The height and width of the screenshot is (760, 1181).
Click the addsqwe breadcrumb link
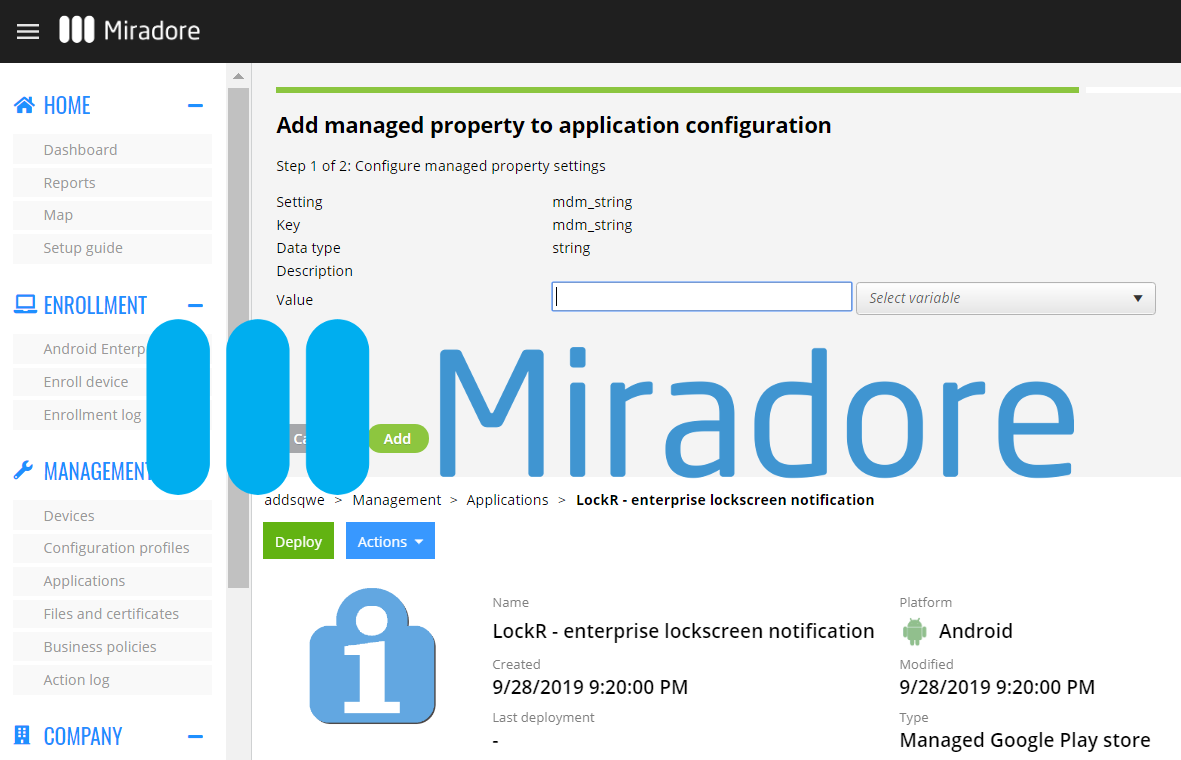tap(294, 500)
